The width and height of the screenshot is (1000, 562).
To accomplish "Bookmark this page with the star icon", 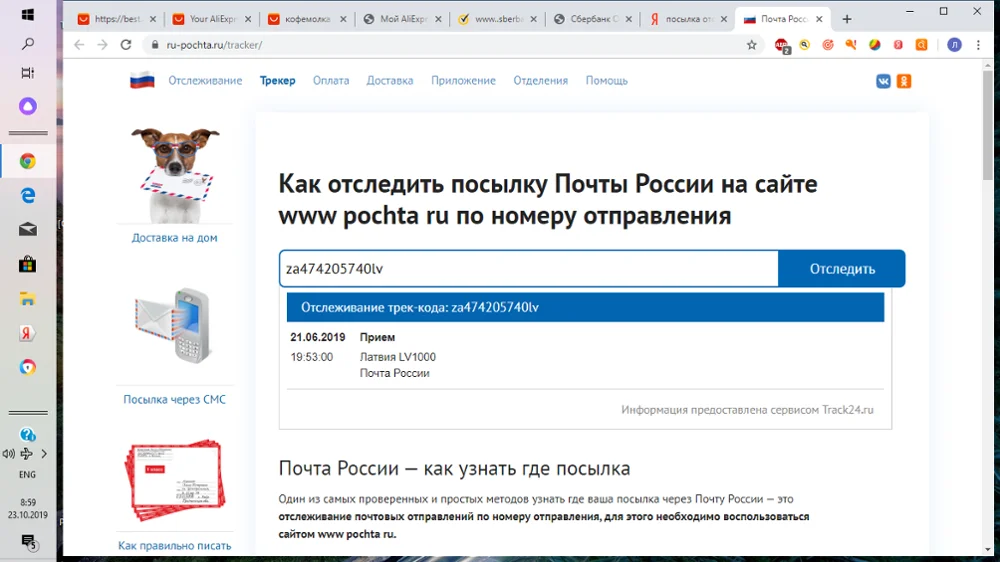I will pos(752,45).
